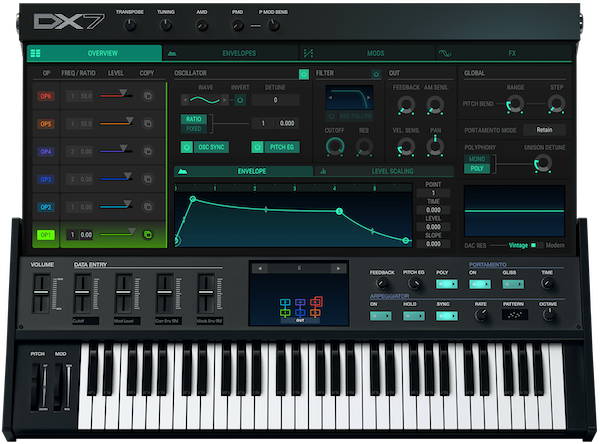
Task: Toggle the Arpeggiator HOLD switch
Action: [x=414, y=316]
